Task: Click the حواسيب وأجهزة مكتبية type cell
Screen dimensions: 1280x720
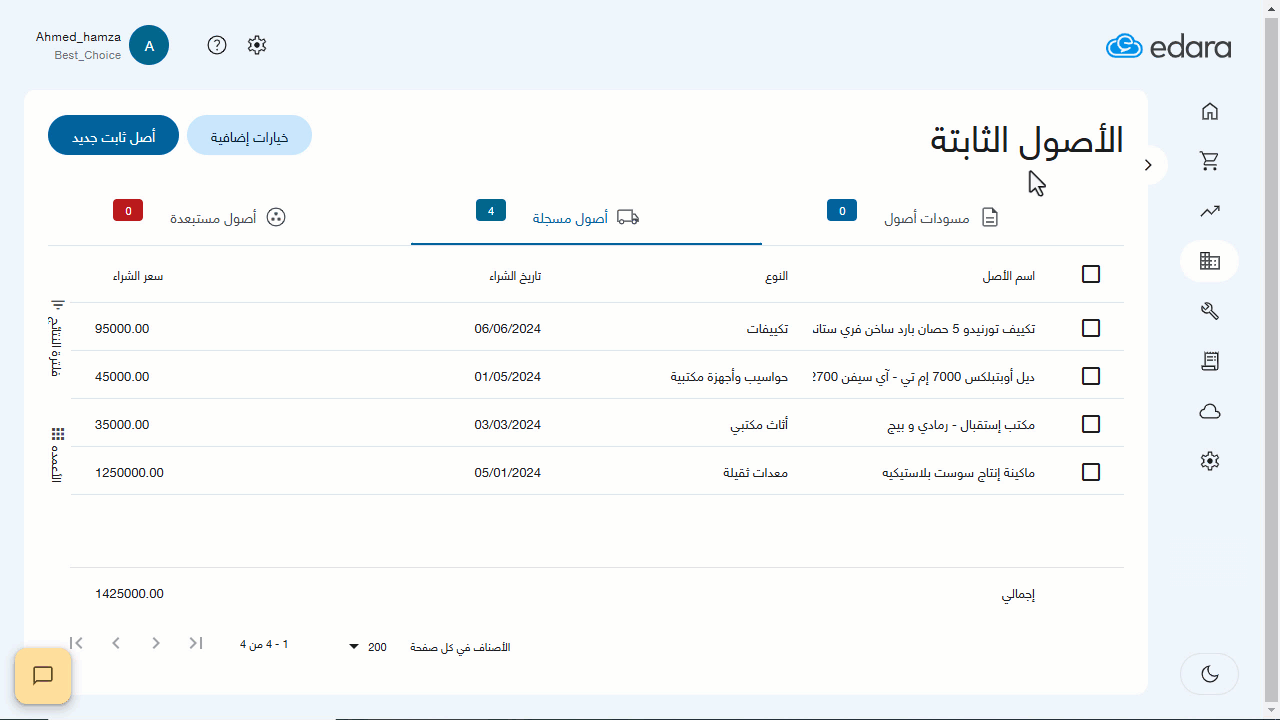Action: click(x=729, y=376)
